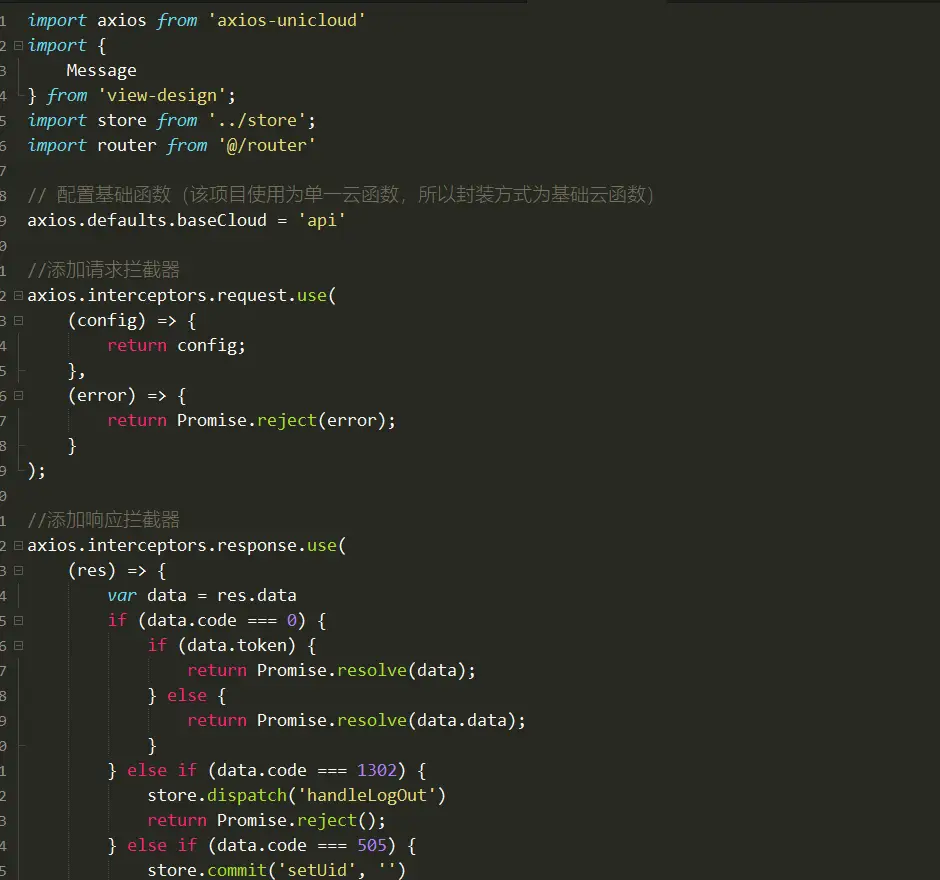
Task: Collapse the if (data.code === 0) block
Action: tap(18, 620)
